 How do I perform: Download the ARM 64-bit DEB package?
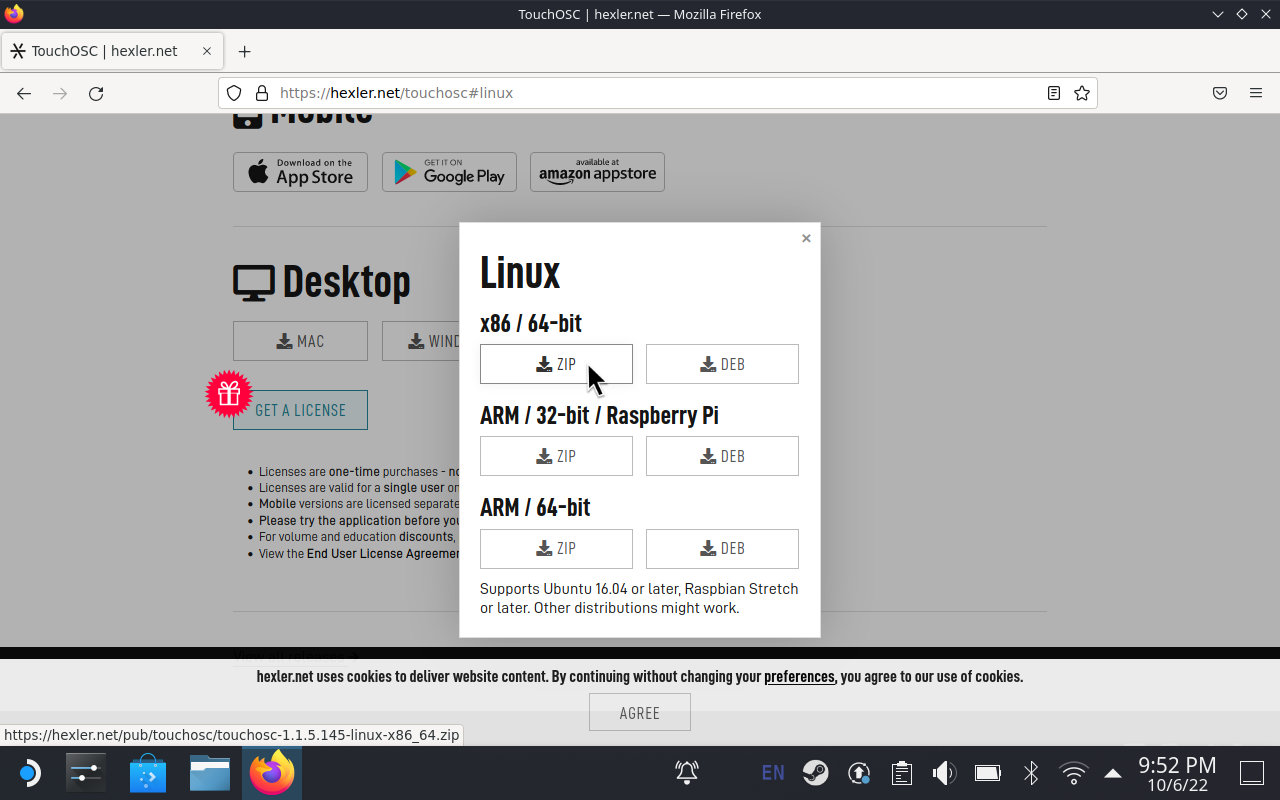click(722, 548)
